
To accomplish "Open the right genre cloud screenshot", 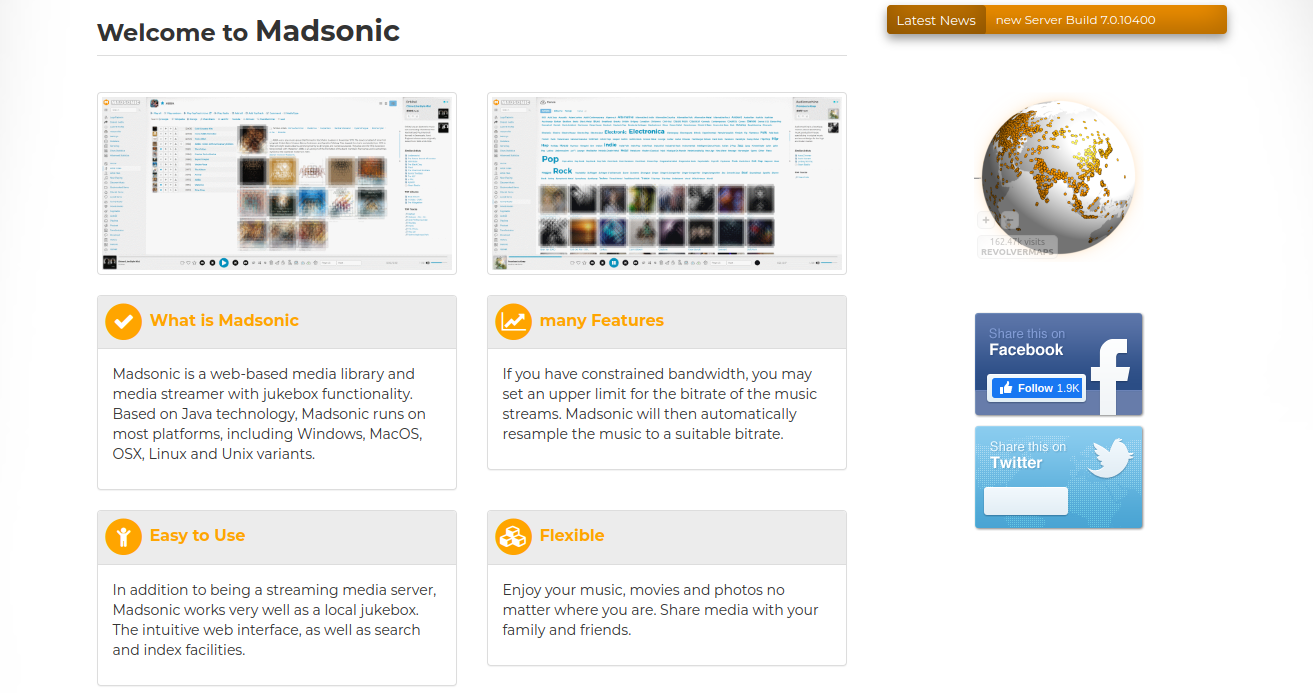I will (x=667, y=183).
